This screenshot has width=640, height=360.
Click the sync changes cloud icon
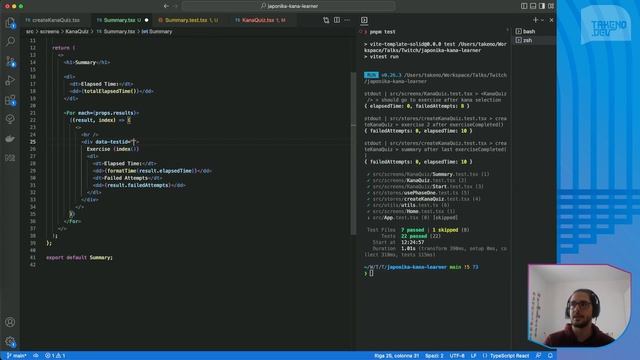coord(36,356)
